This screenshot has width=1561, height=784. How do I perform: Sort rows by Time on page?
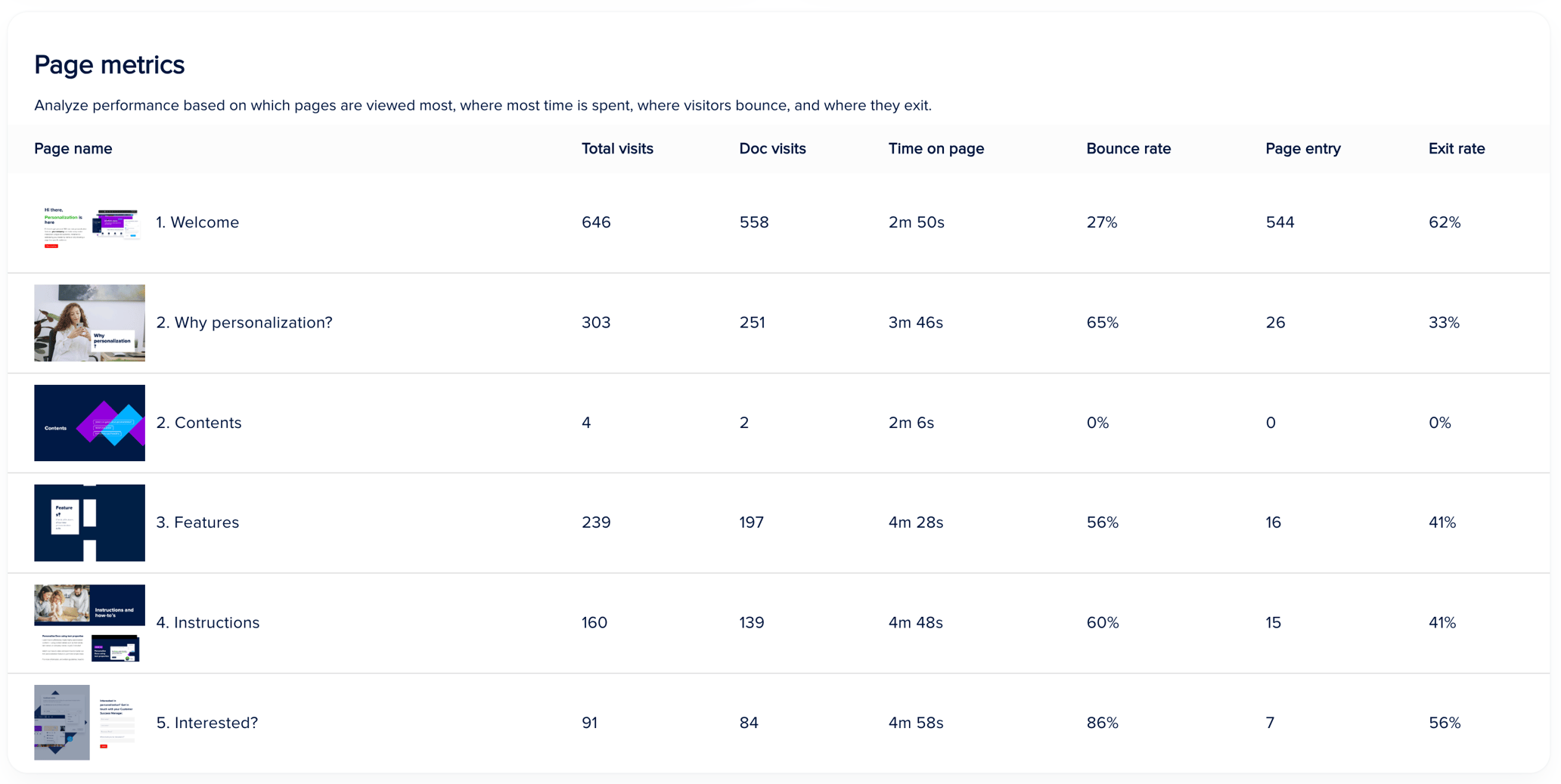click(x=936, y=148)
